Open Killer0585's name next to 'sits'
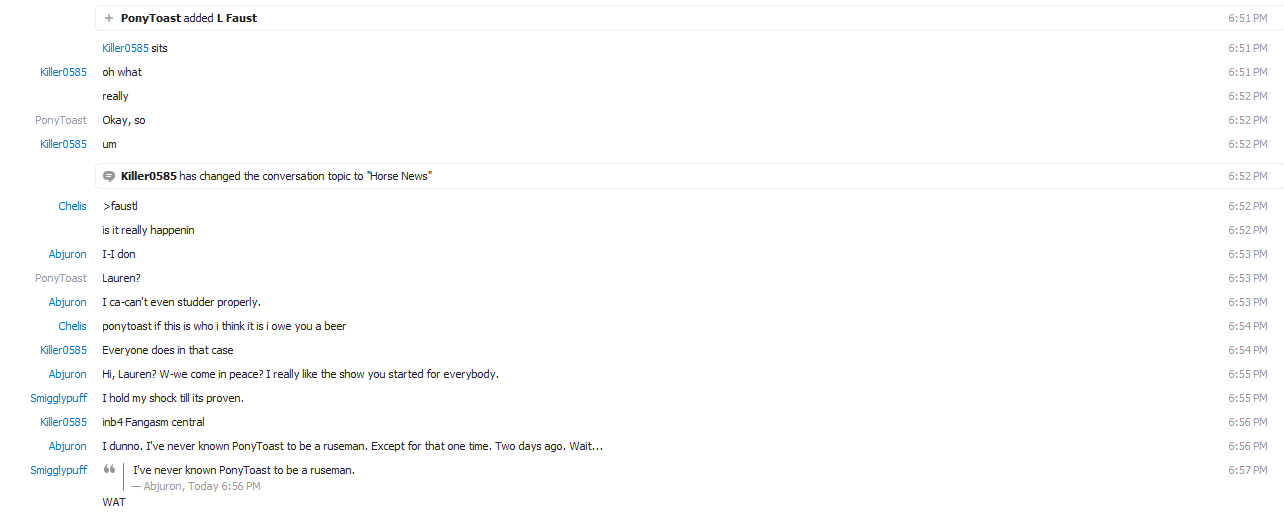The image size is (1284, 513). pyautogui.click(x=125, y=48)
